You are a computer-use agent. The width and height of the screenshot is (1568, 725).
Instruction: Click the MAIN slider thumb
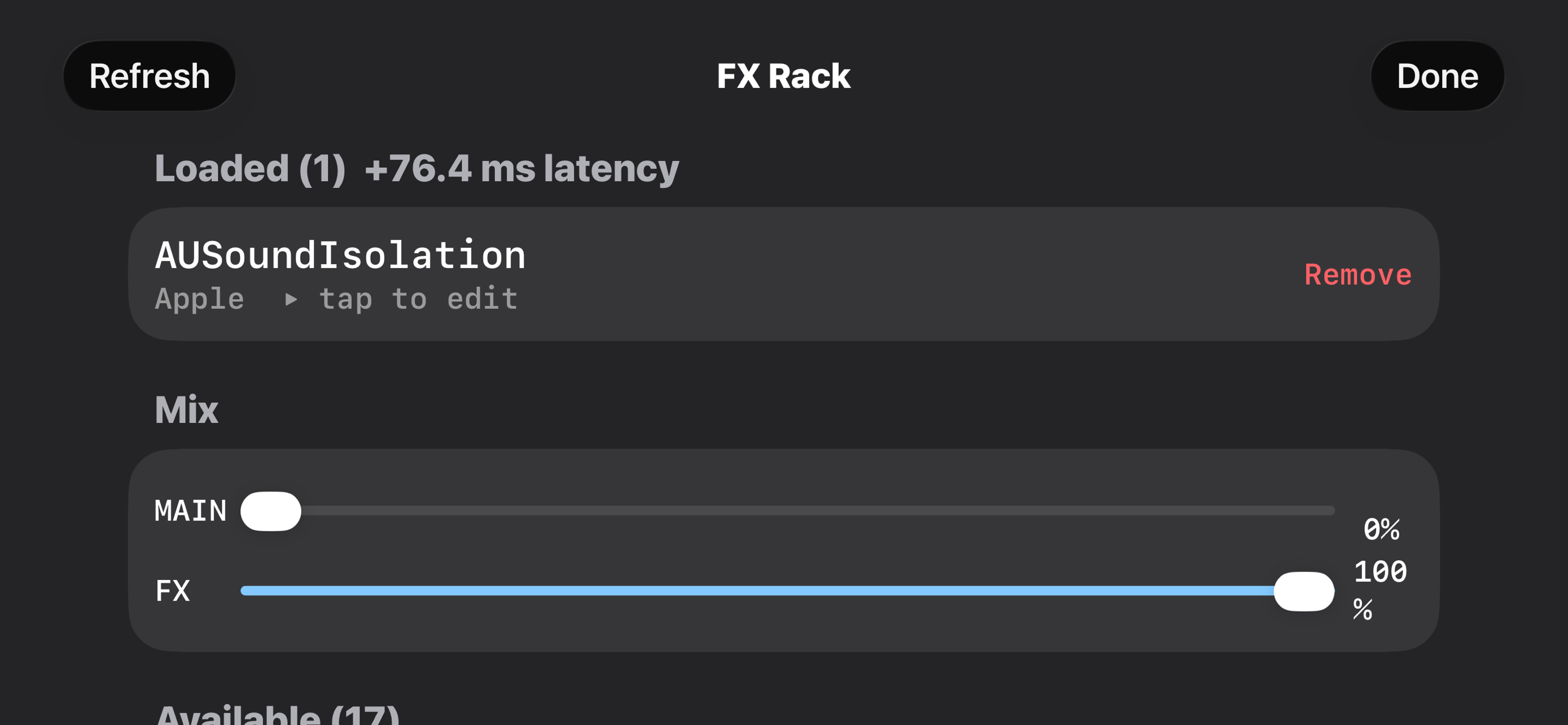[x=271, y=511]
